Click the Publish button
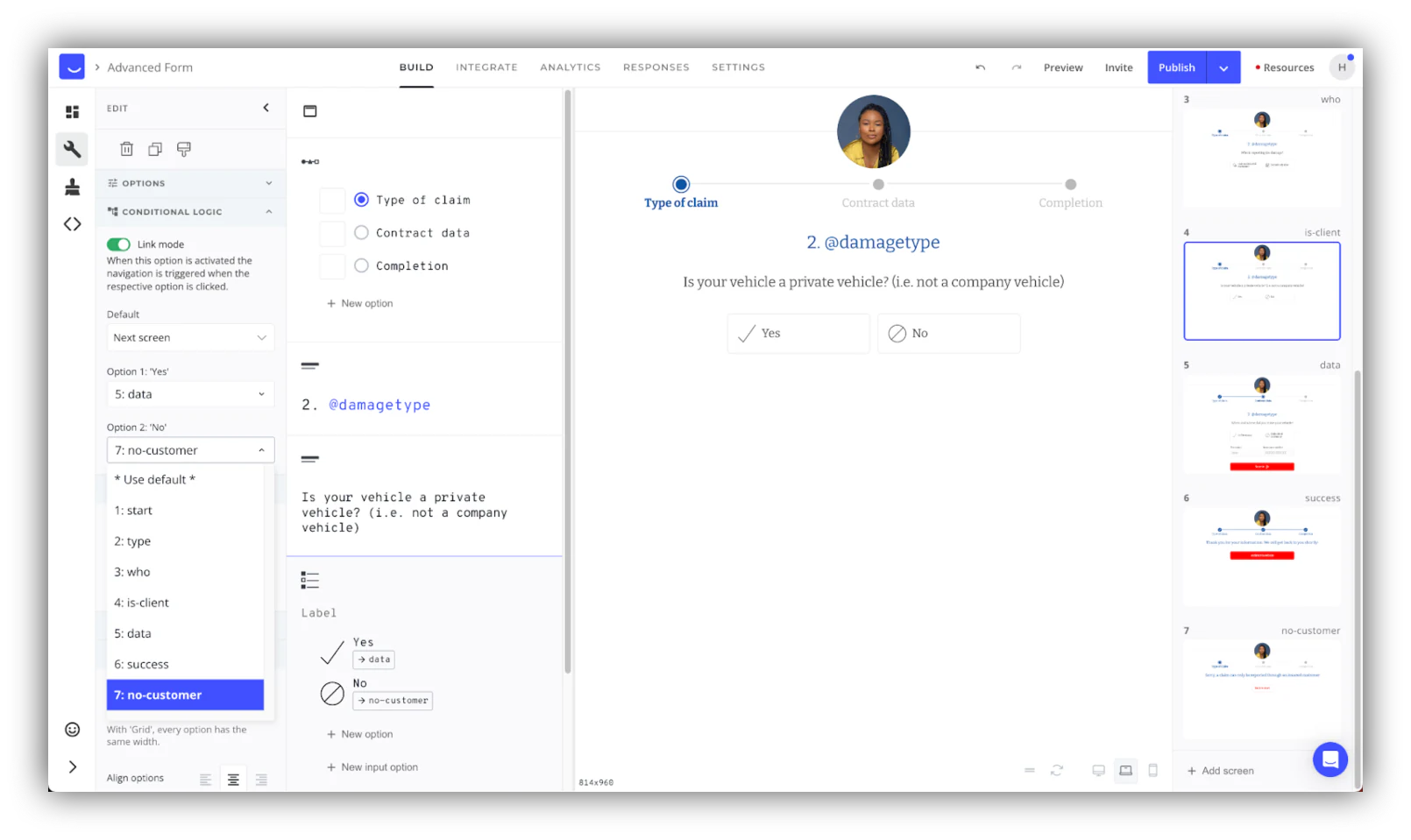Screen dimensions: 1411x840 (1177, 67)
